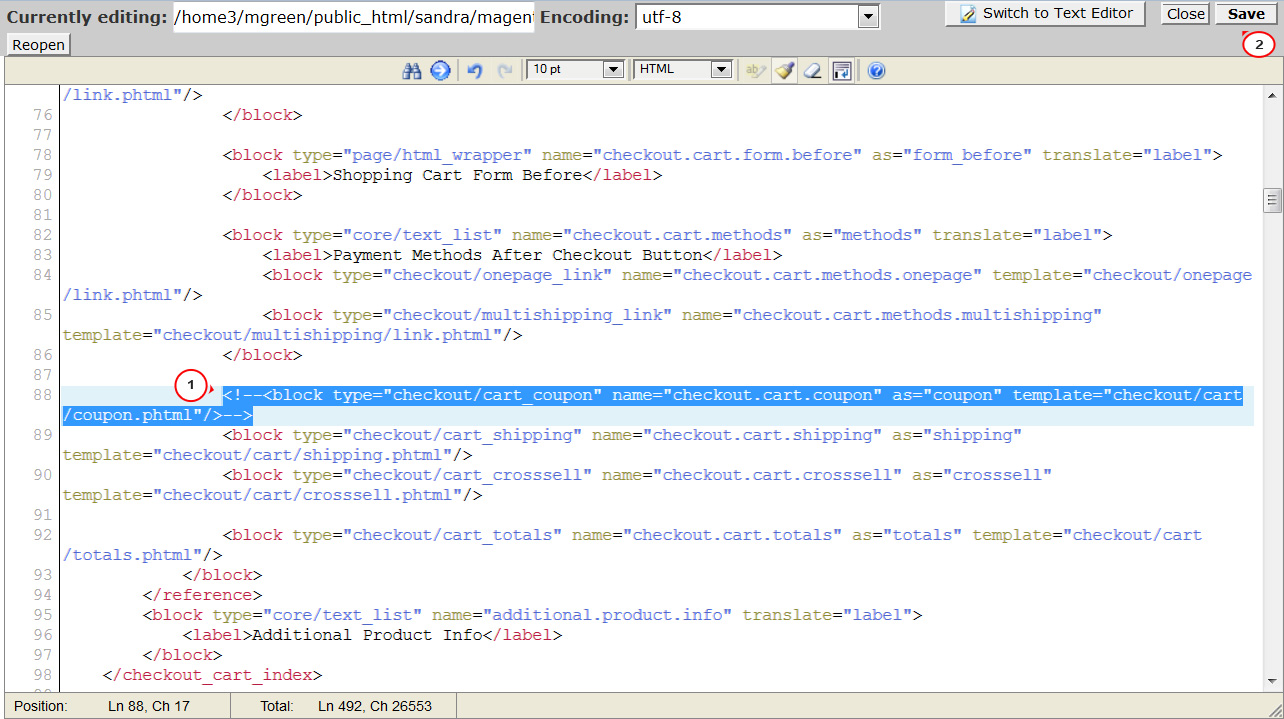Open the utf-8 Encoding dropdown
Viewport: 1284px width, 719px height.
click(757, 17)
